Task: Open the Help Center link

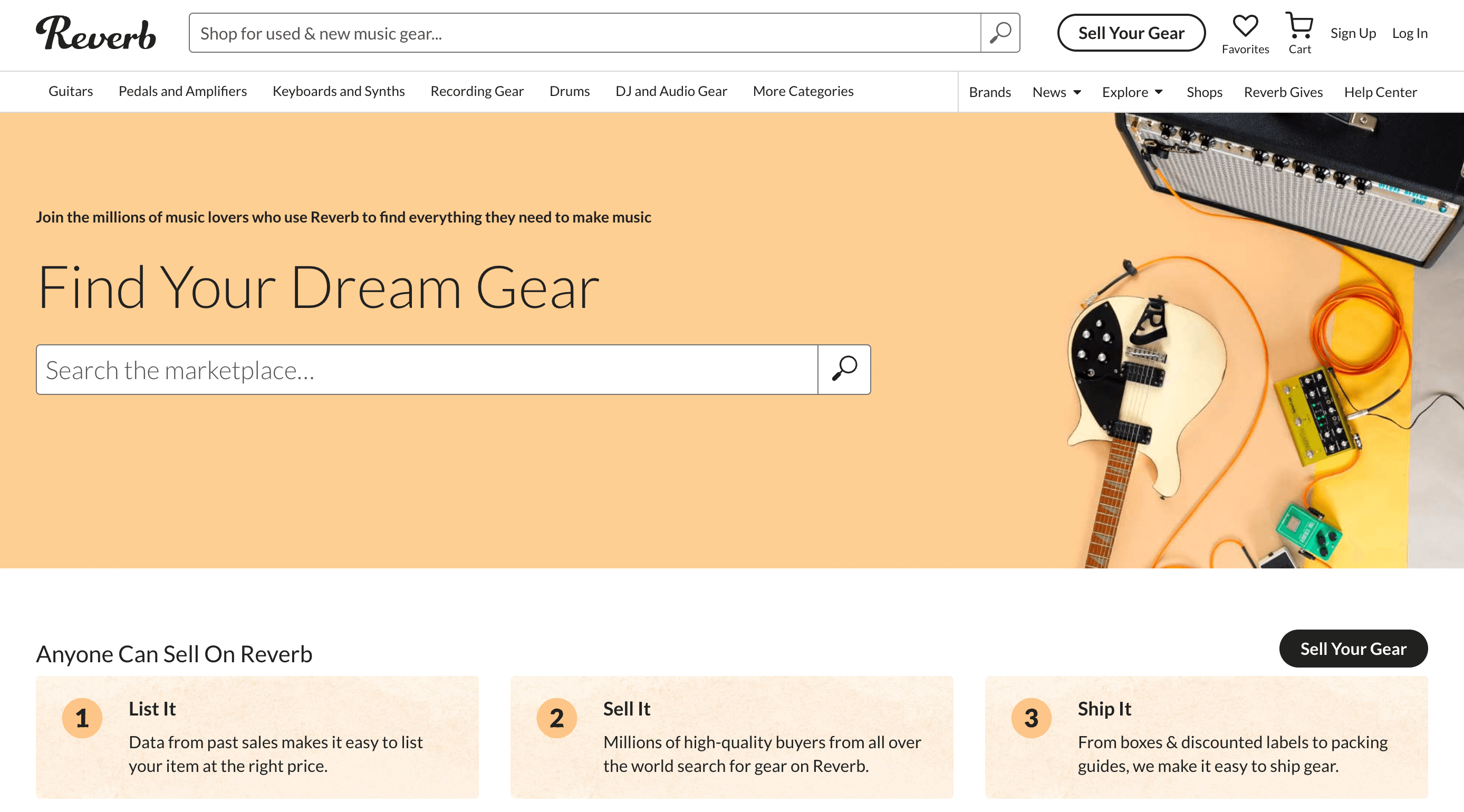Action: coord(1381,92)
